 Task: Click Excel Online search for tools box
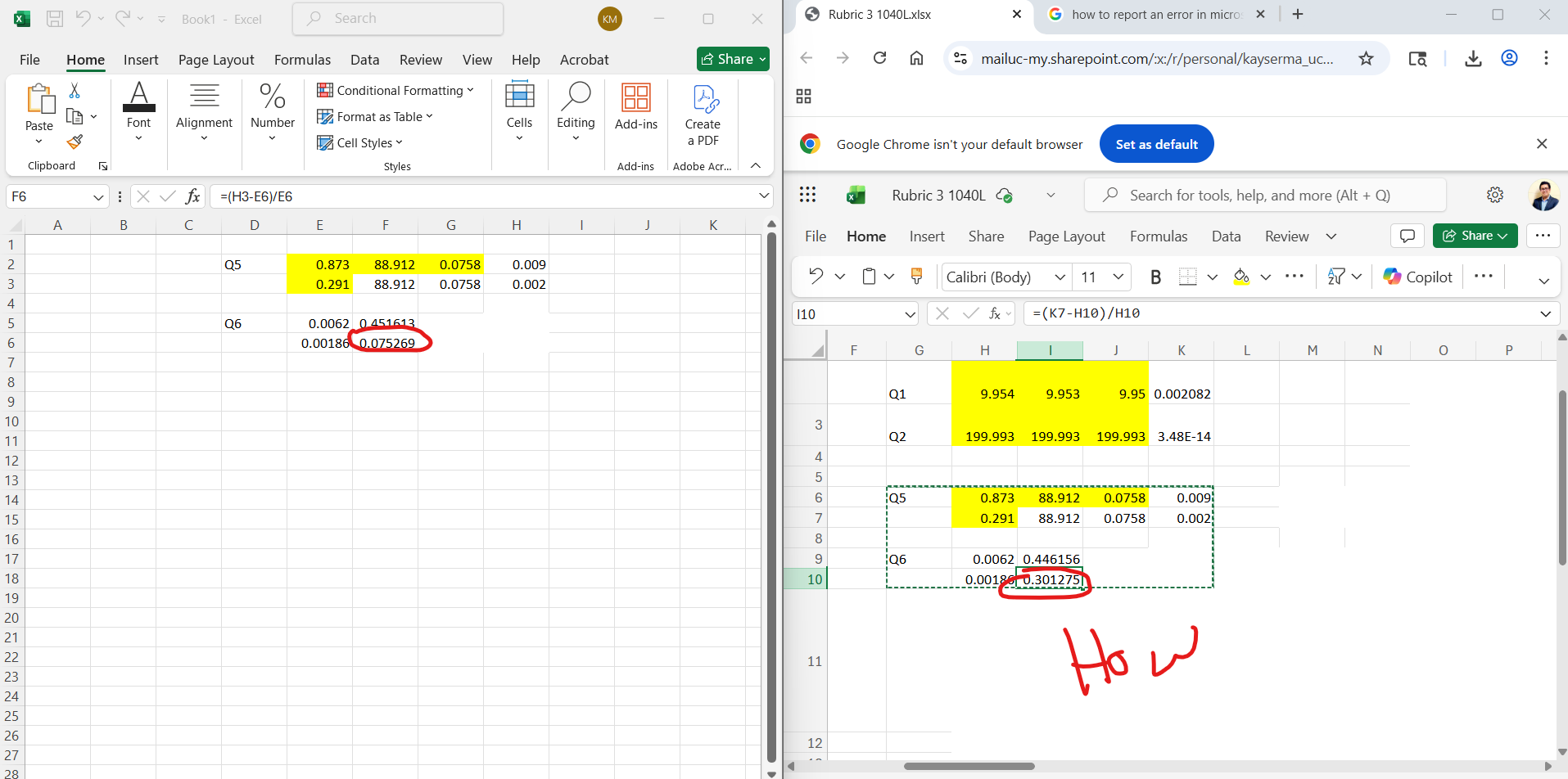tap(1265, 195)
